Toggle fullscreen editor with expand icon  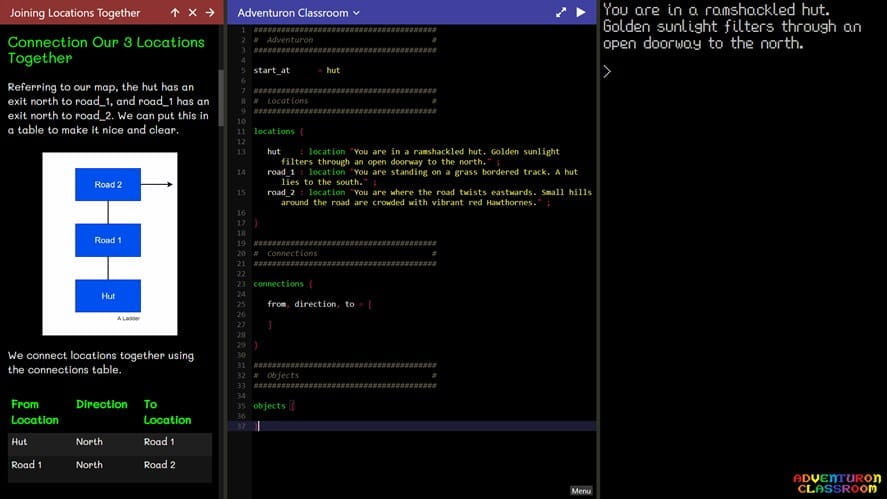(561, 13)
